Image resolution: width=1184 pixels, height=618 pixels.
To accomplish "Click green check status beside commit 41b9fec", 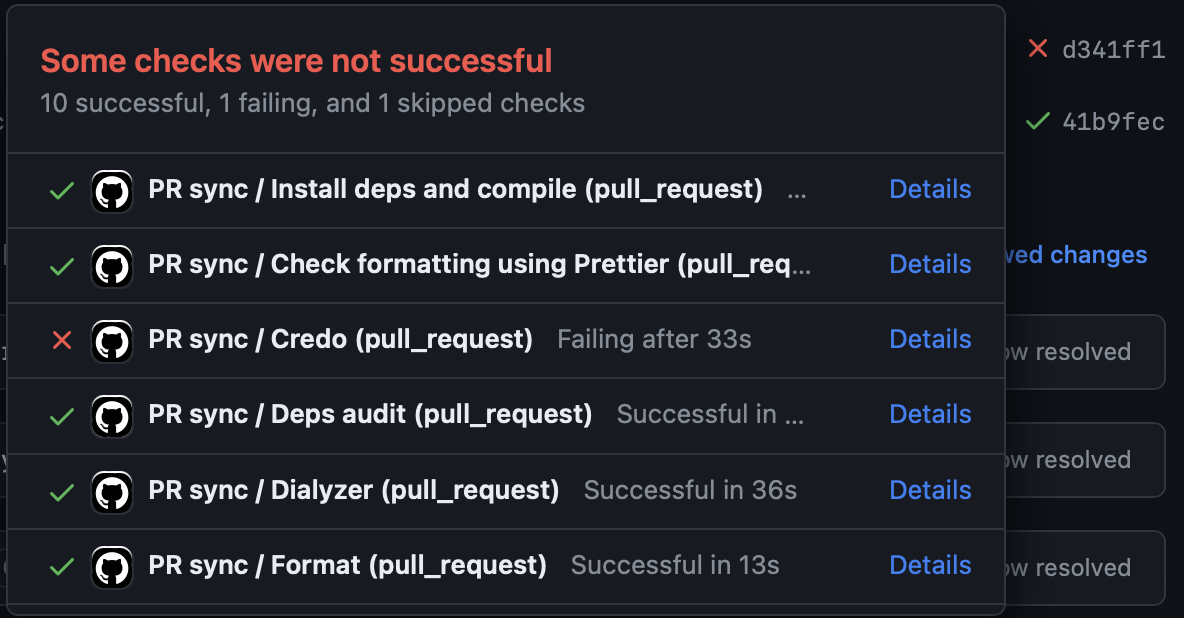I will tap(1038, 121).
